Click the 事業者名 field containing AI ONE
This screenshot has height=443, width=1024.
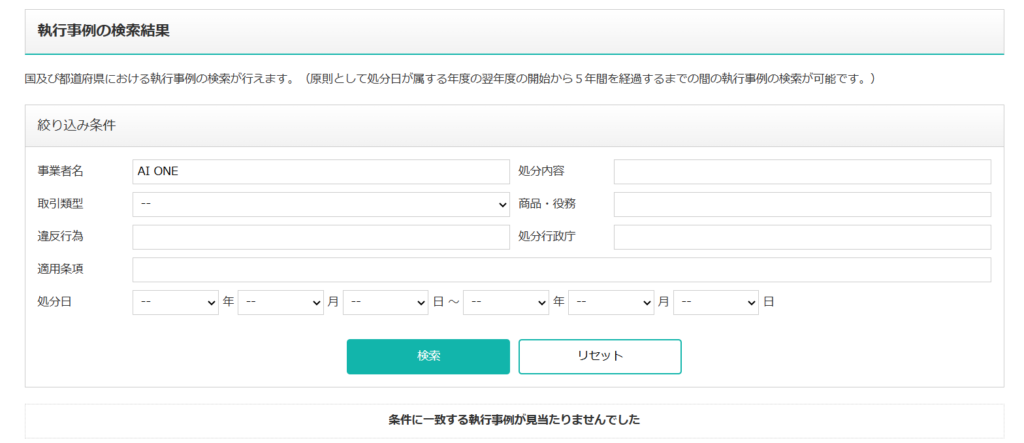[x=320, y=172]
